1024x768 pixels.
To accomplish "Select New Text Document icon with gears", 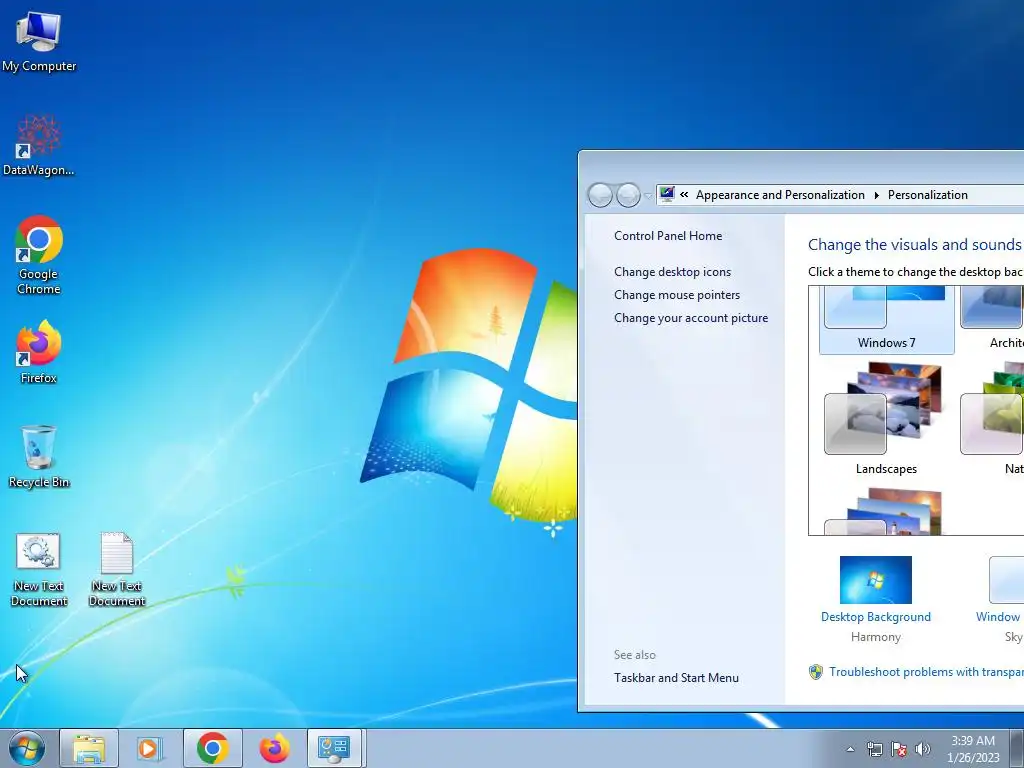I will 39,569.
